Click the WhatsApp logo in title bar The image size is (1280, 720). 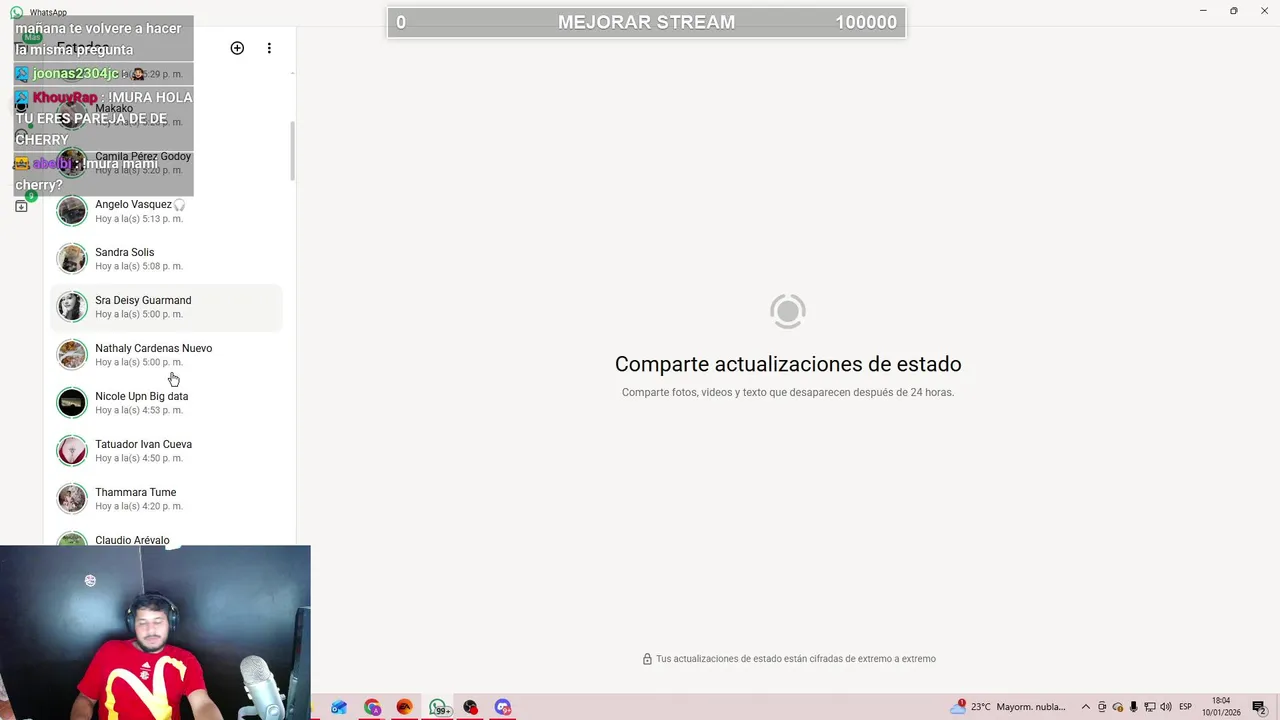coord(16,12)
